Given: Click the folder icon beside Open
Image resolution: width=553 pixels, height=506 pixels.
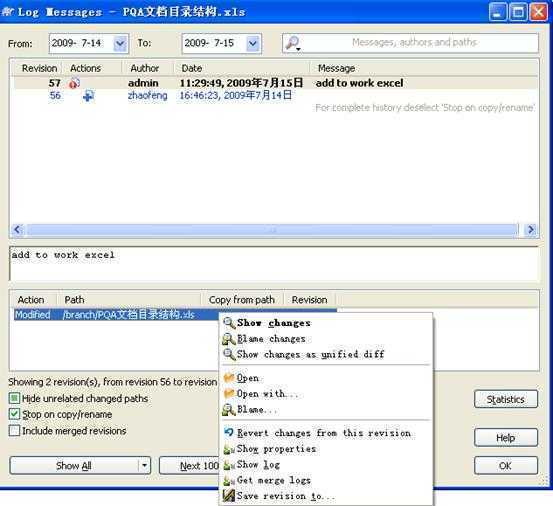Looking at the screenshot, I should (x=229, y=378).
